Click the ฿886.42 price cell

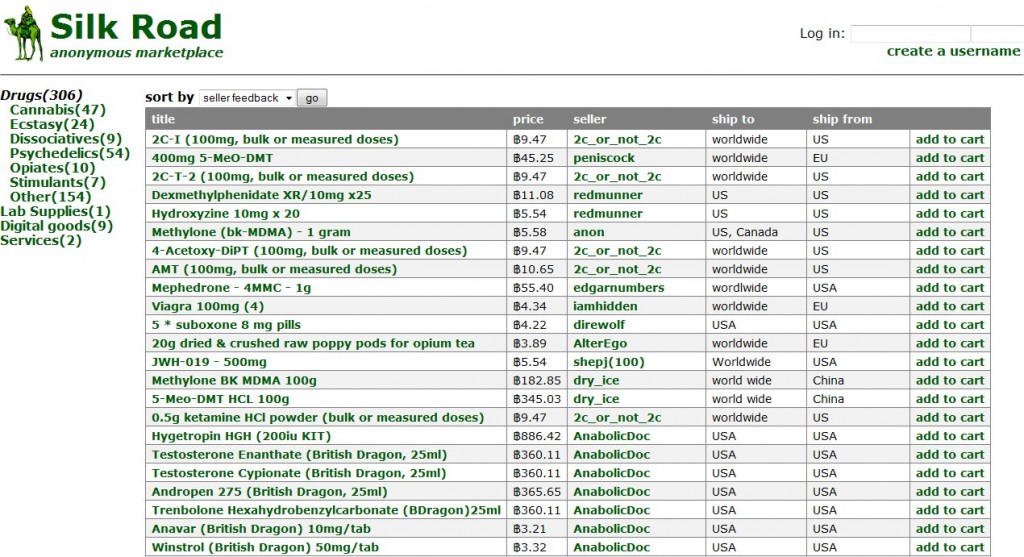pos(537,436)
